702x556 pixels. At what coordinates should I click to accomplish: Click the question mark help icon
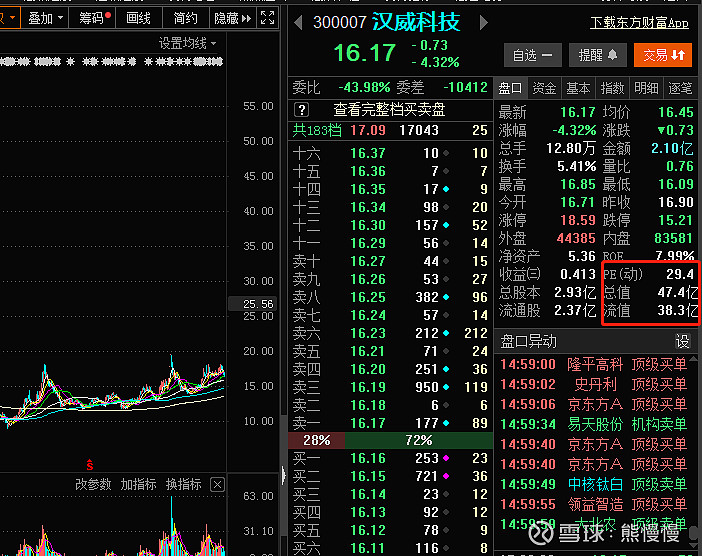(302, 110)
